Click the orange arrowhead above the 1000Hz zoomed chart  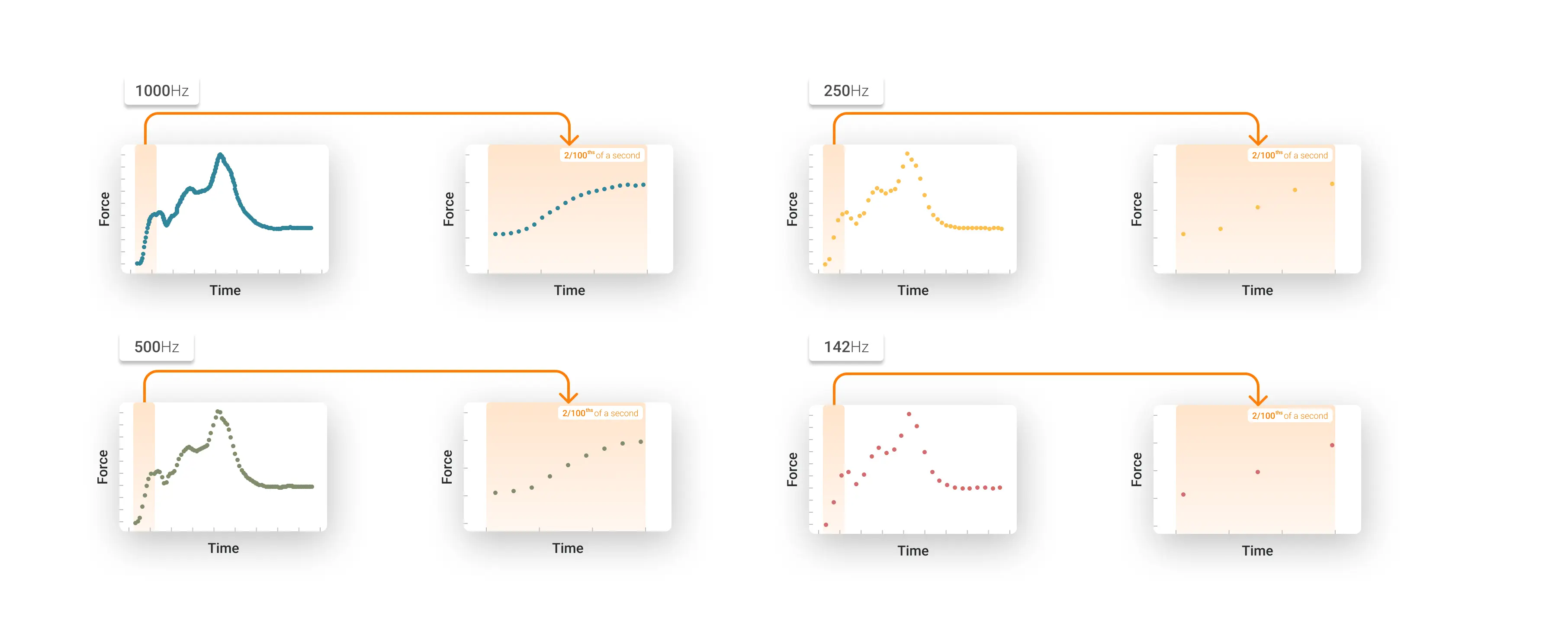point(569,139)
